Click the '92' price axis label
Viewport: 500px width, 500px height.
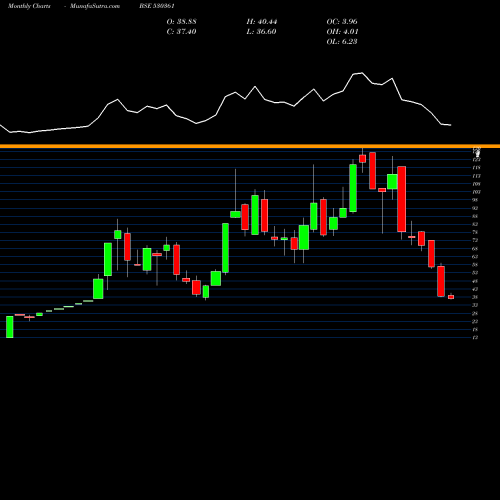[475, 208]
